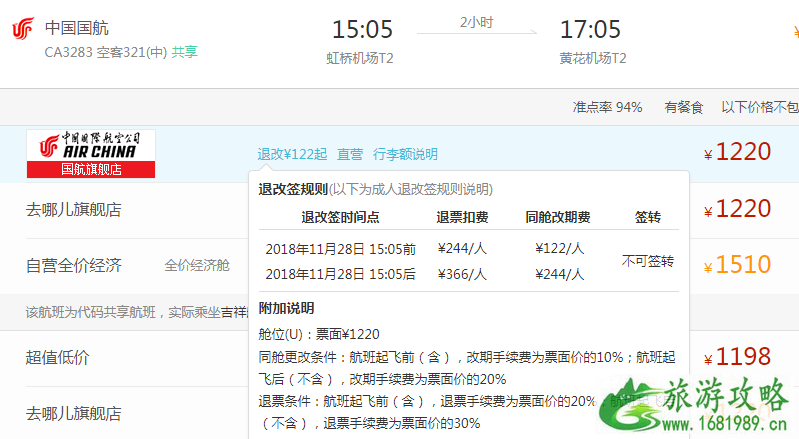Click 黄花机场T2 arrival airport

(593, 59)
